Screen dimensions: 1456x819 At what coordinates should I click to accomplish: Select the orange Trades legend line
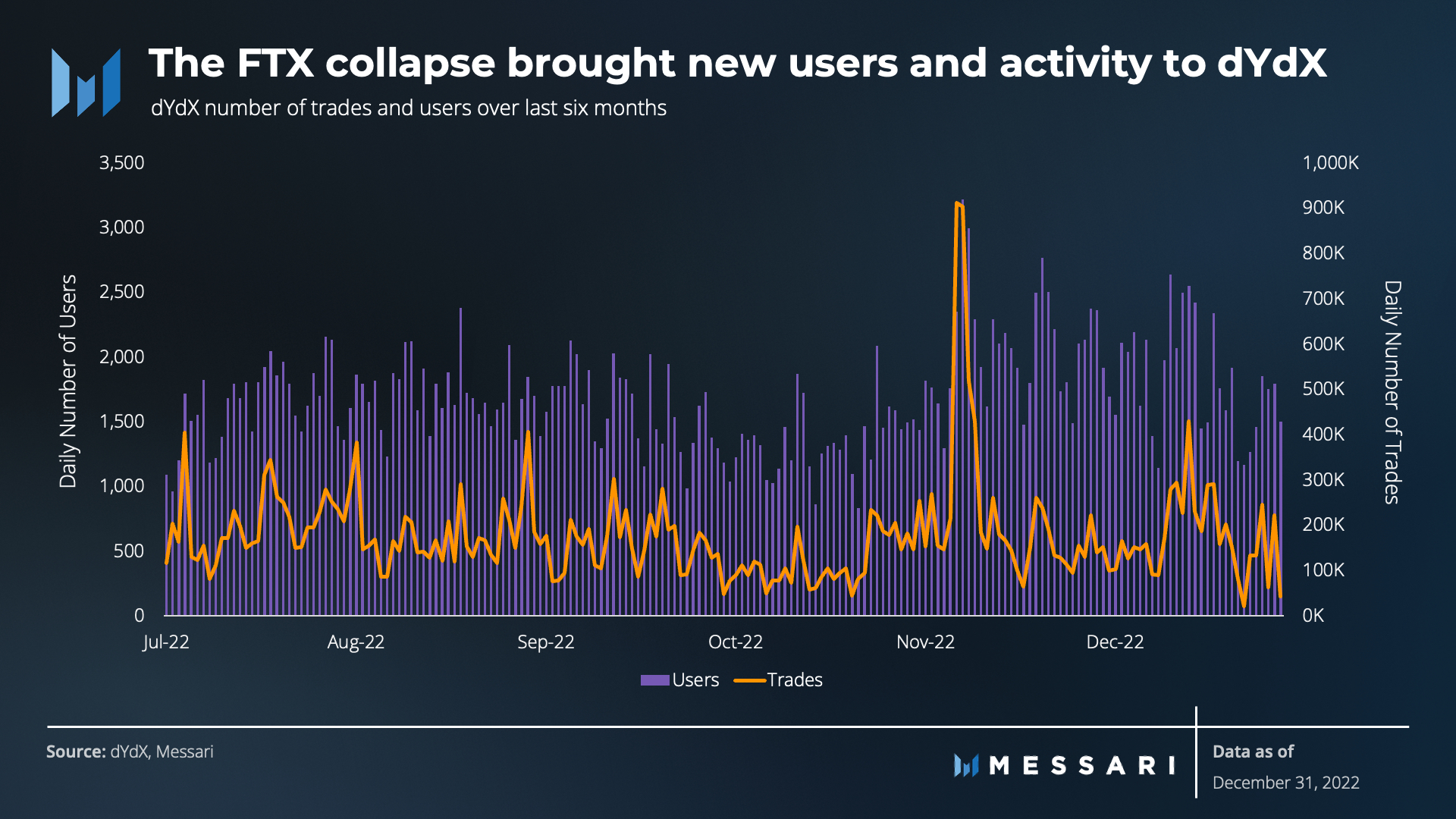749,680
